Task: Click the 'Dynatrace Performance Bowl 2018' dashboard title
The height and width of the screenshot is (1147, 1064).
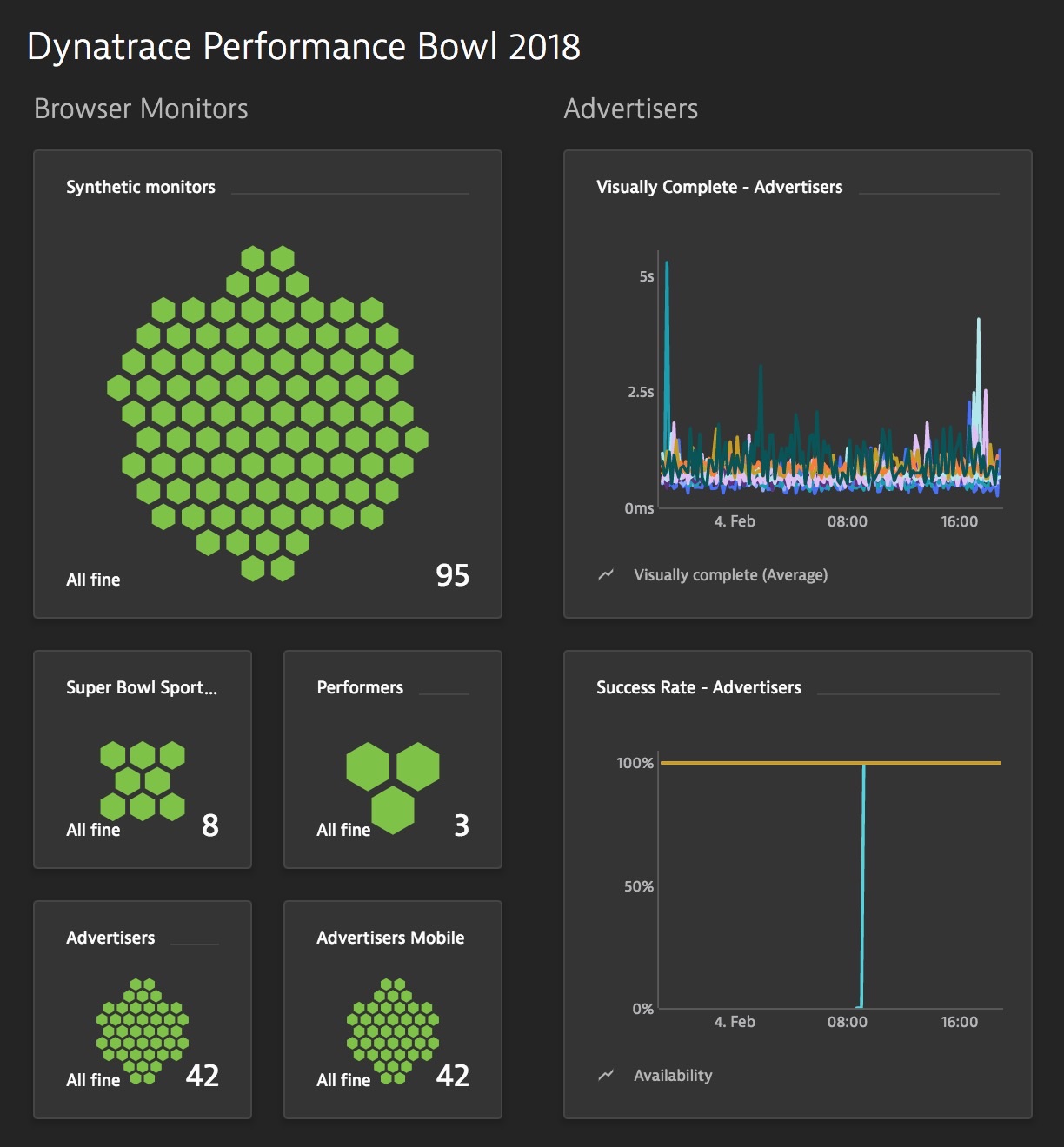Action: (303, 47)
